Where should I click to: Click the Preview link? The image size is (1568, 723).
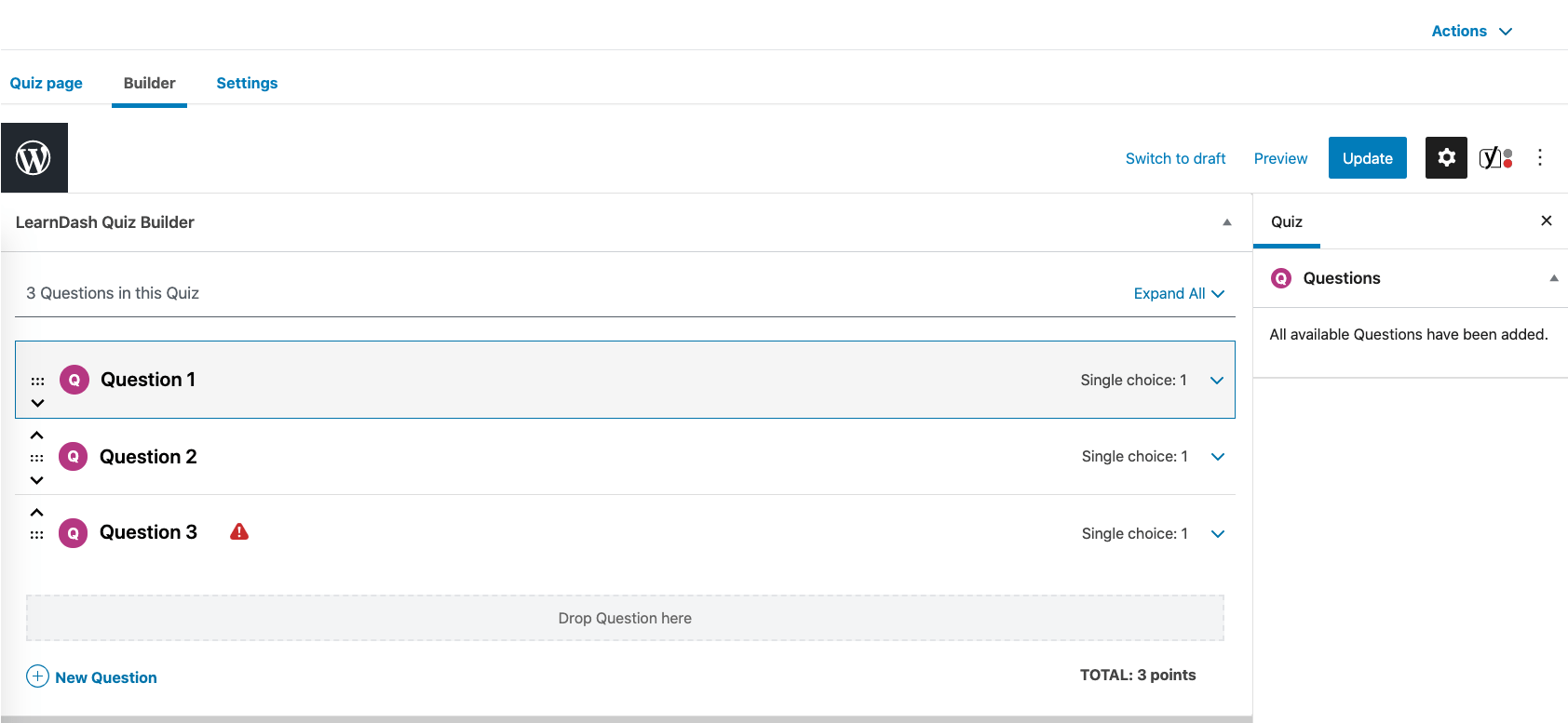pos(1280,158)
